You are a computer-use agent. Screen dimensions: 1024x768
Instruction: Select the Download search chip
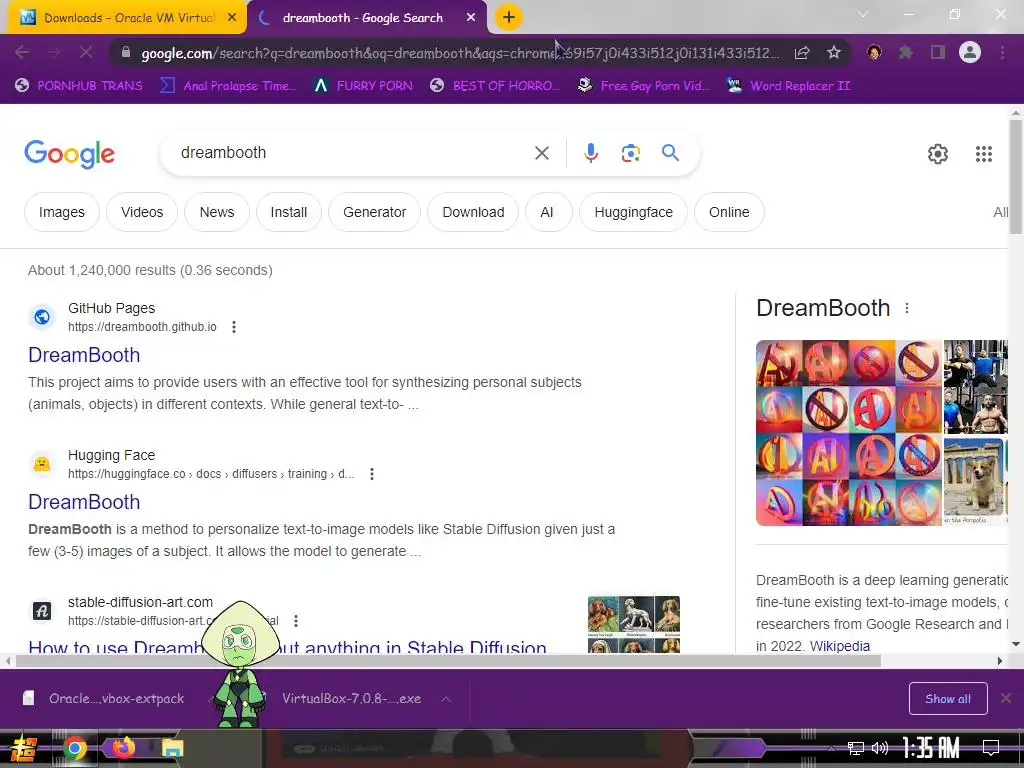pyautogui.click(x=473, y=212)
